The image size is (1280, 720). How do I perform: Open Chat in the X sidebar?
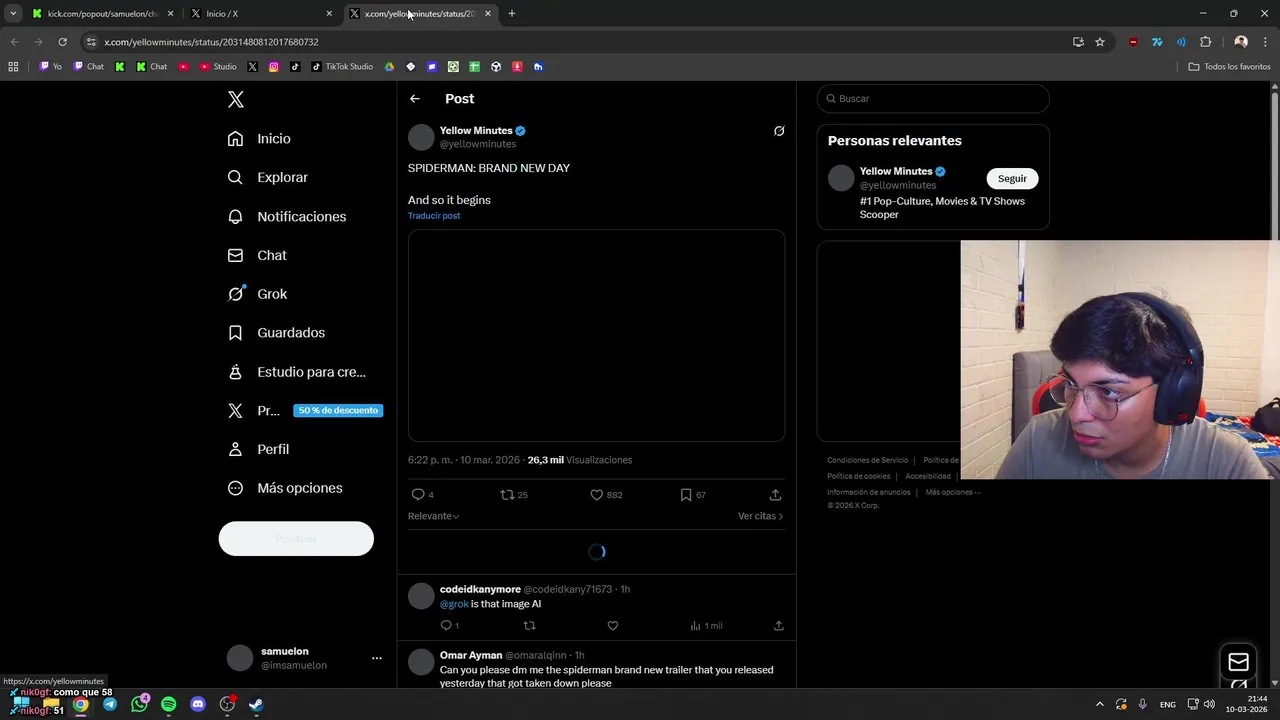coord(257,255)
